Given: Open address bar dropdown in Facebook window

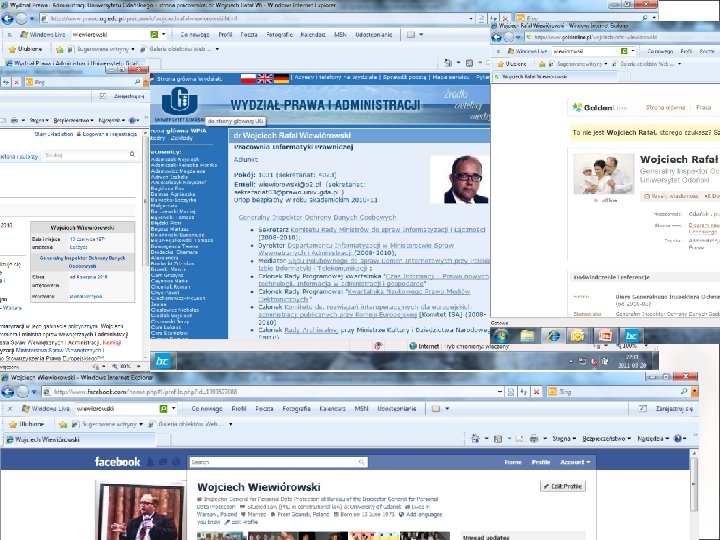Looking at the screenshot, I should pos(500,392).
